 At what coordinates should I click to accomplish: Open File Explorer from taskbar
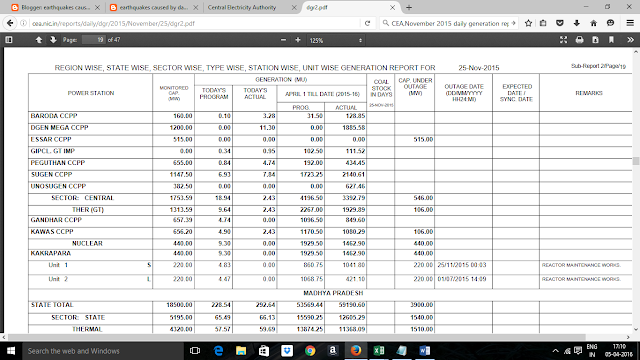[241, 351]
